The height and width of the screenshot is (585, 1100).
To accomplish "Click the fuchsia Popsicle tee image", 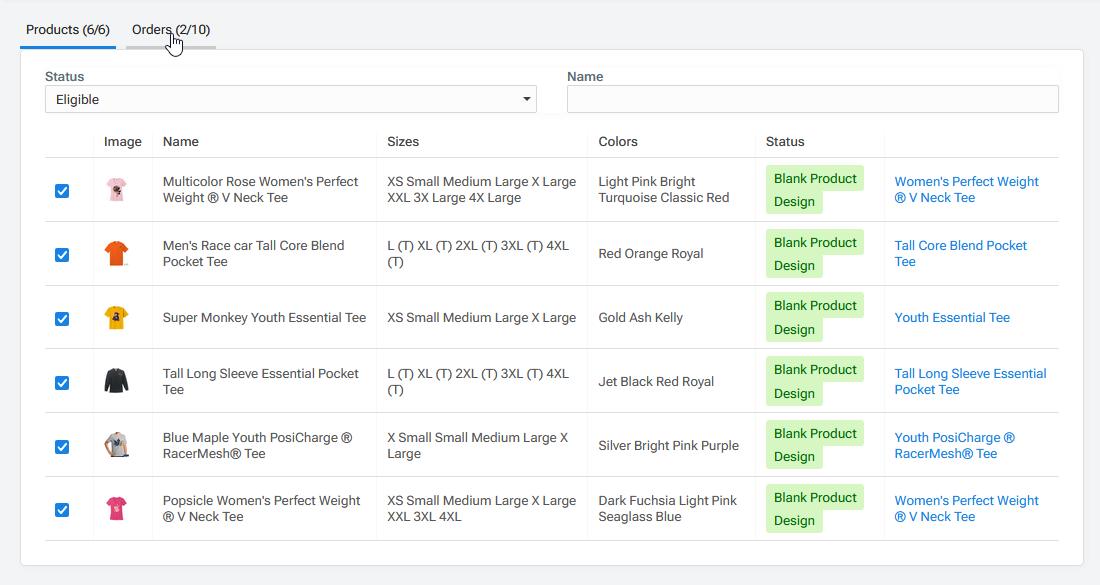I will [x=116, y=509].
